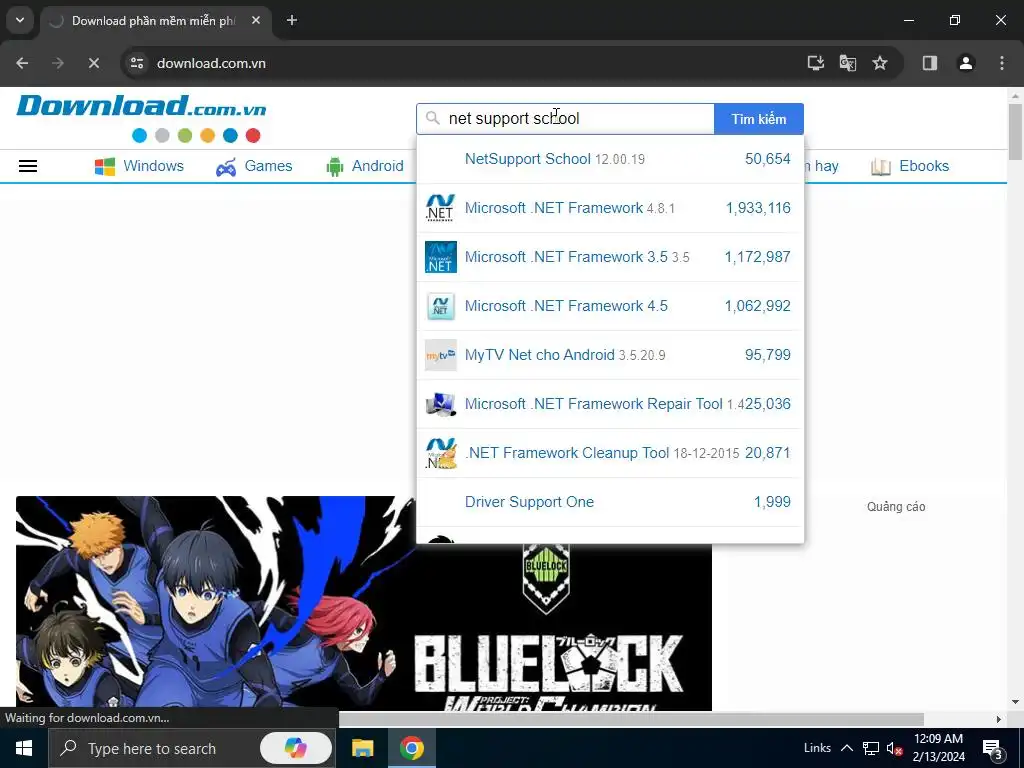Open the Games category link

[268, 166]
